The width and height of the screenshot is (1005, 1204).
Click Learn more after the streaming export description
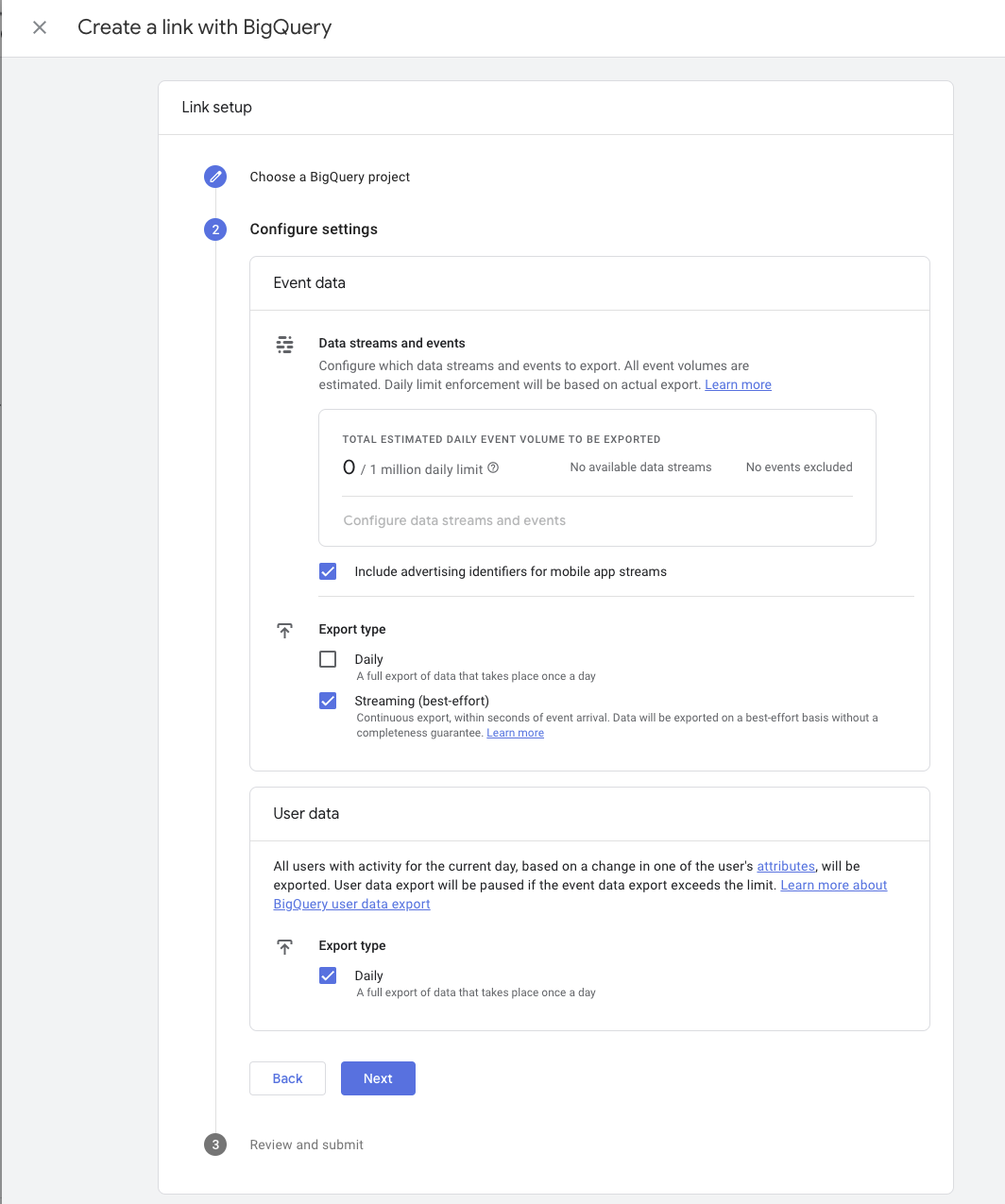515,733
